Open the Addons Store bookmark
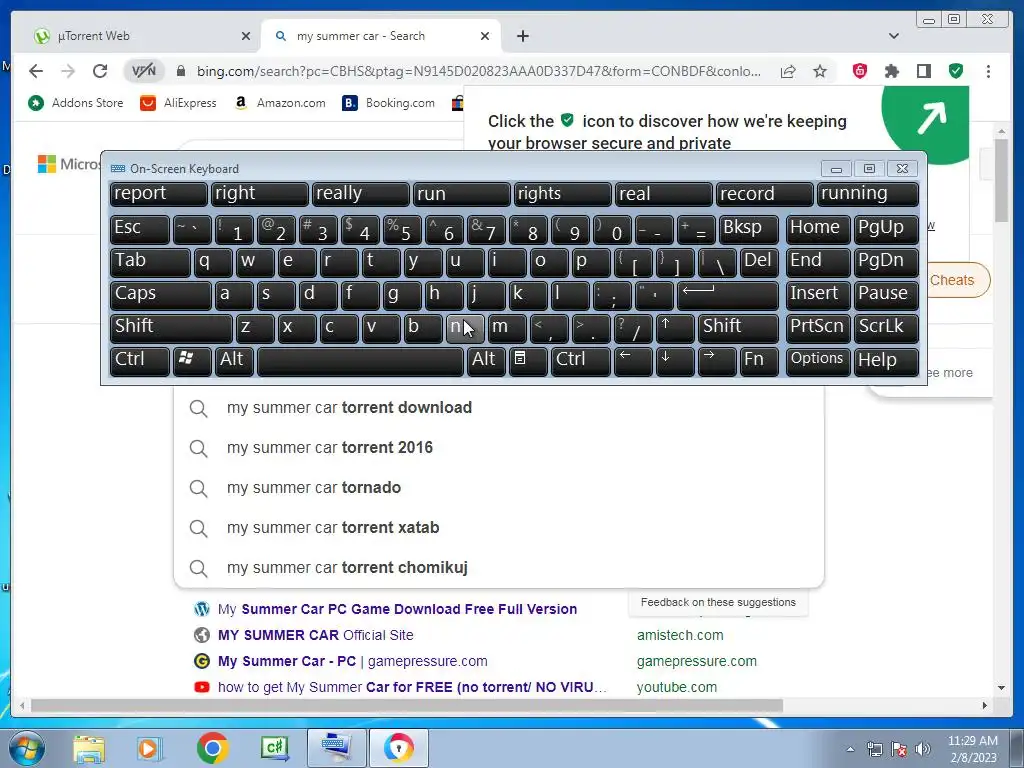 pyautogui.click(x=76, y=103)
